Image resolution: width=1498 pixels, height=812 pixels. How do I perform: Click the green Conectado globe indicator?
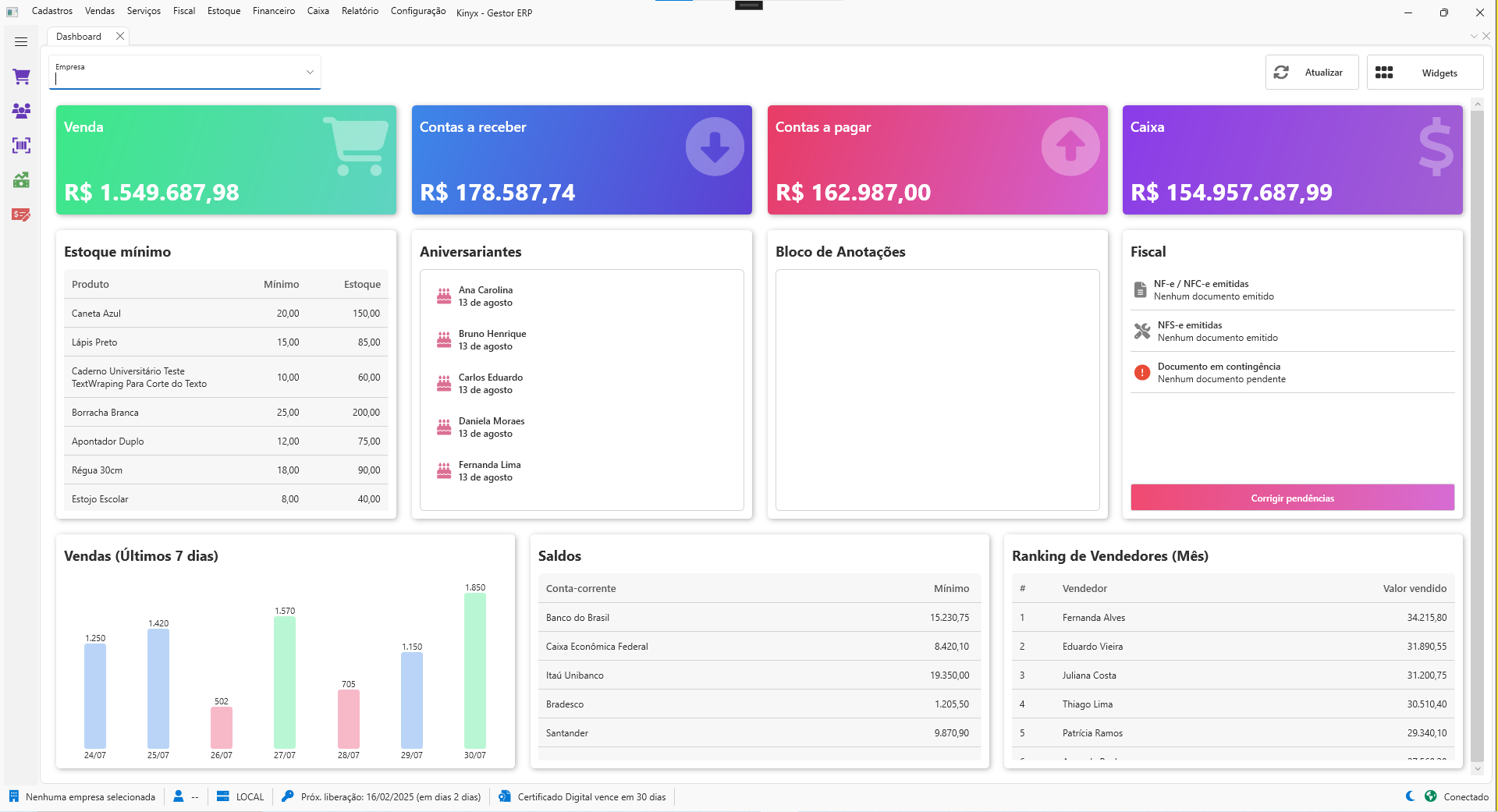tap(1432, 796)
